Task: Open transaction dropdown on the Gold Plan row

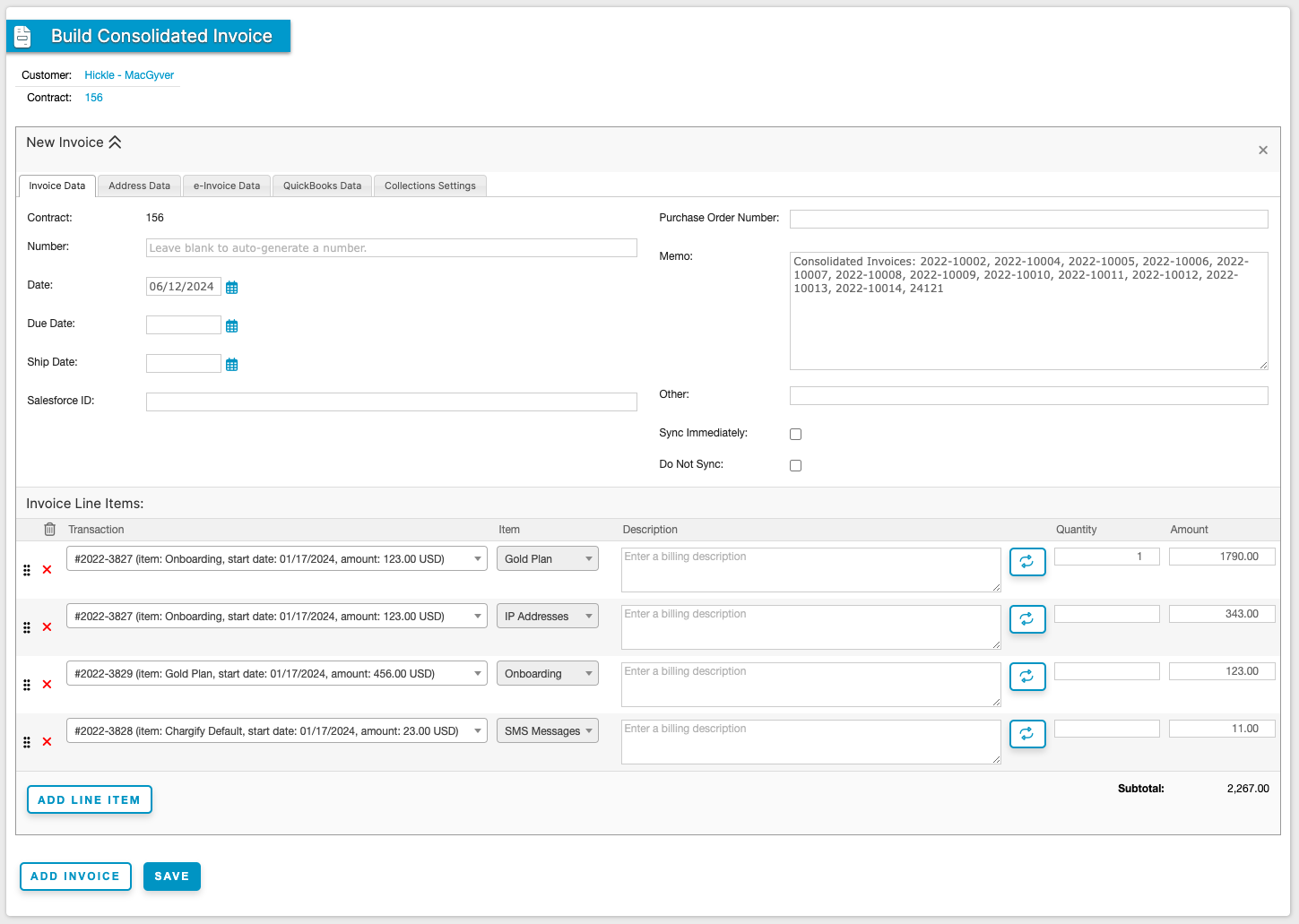Action: click(x=277, y=559)
